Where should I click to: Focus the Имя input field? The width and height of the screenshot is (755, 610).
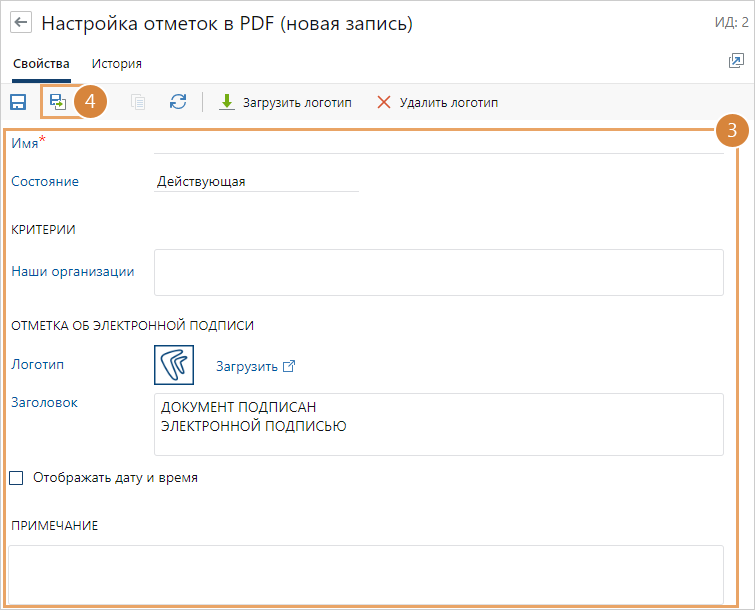point(438,143)
